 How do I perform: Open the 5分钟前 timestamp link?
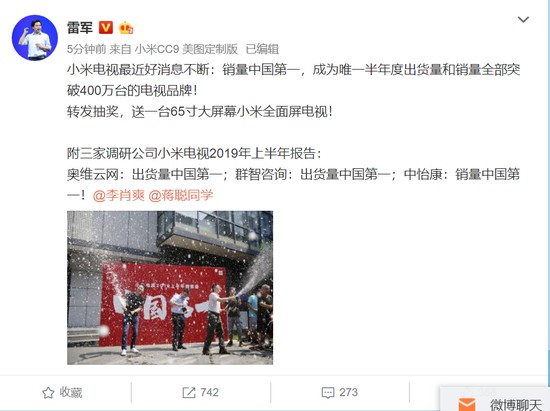pyautogui.click(x=86, y=49)
